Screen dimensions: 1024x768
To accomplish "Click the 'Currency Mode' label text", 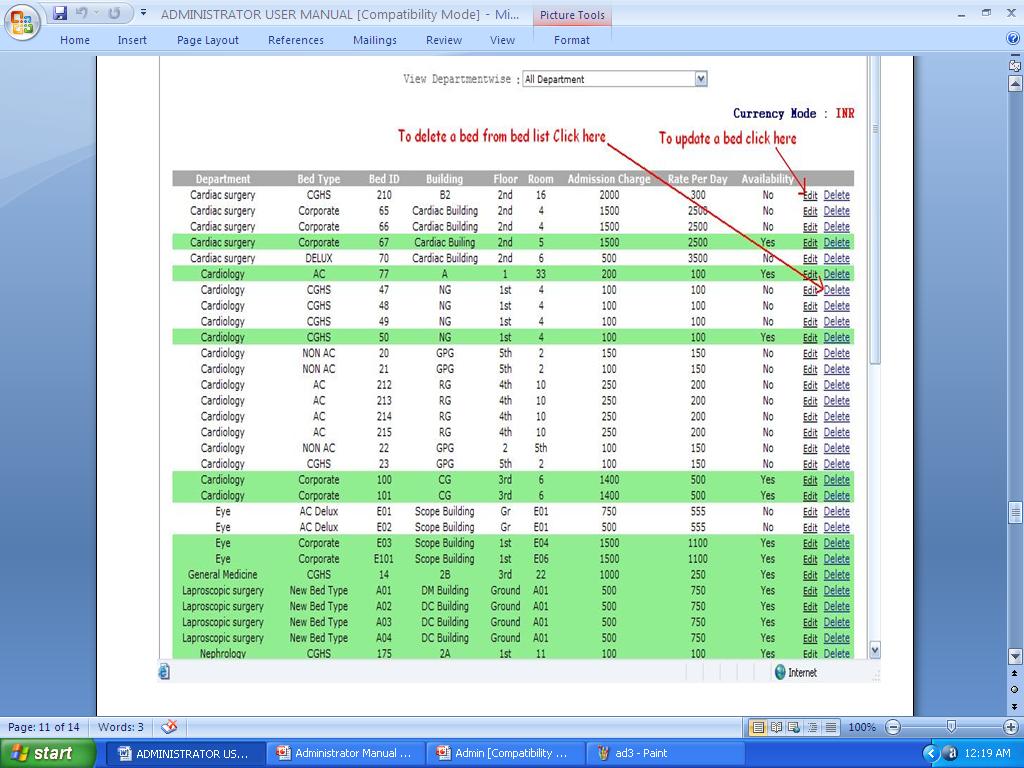I will pyautogui.click(x=775, y=114).
